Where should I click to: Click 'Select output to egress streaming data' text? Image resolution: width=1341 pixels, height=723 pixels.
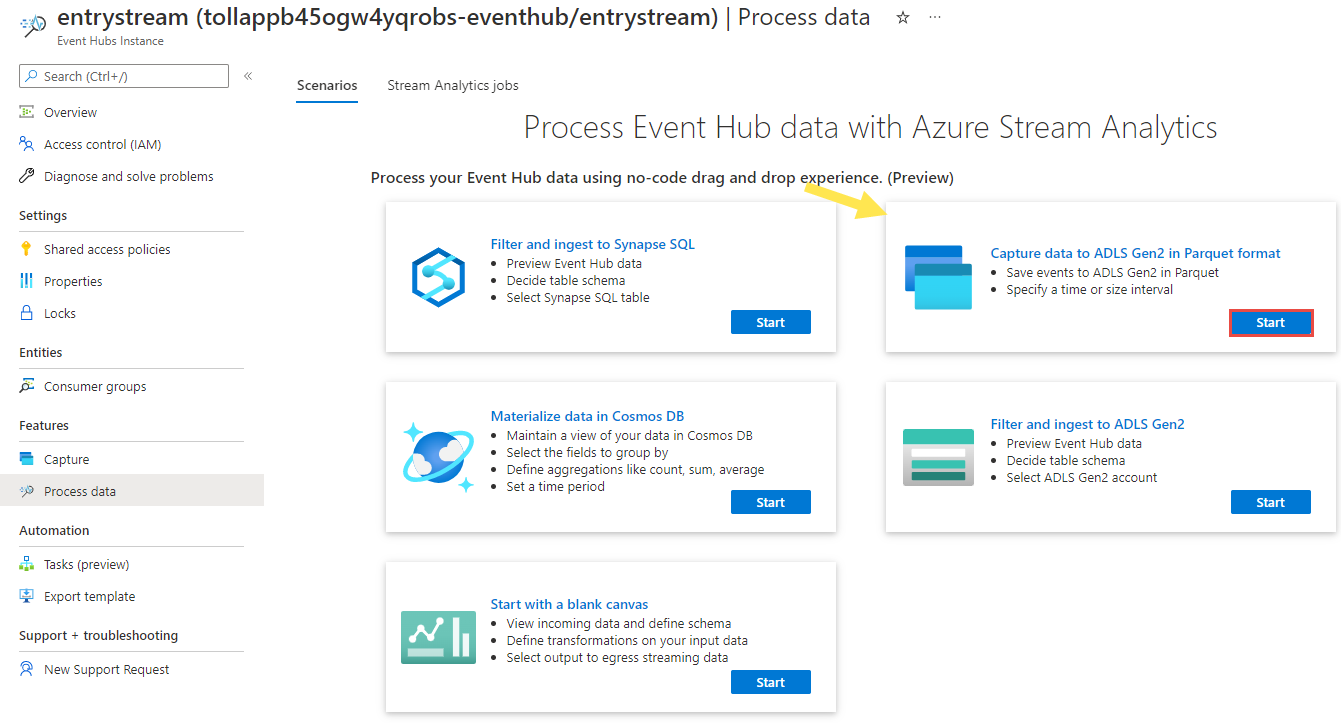point(617,657)
